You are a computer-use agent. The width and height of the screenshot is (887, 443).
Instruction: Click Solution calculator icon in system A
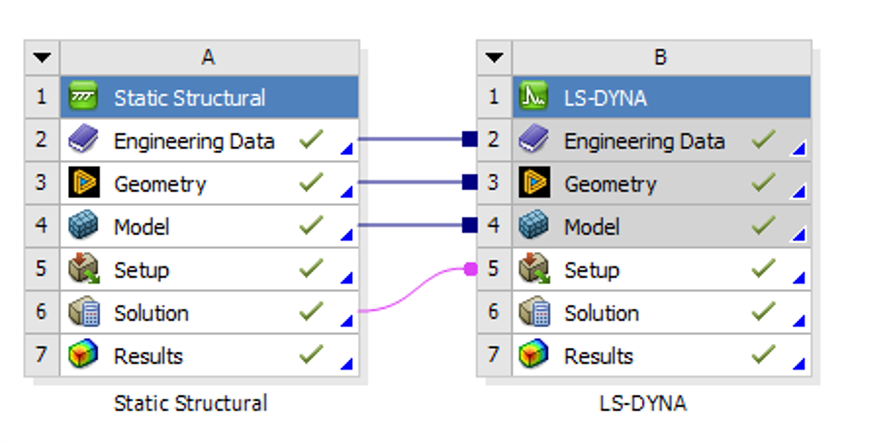(x=83, y=312)
